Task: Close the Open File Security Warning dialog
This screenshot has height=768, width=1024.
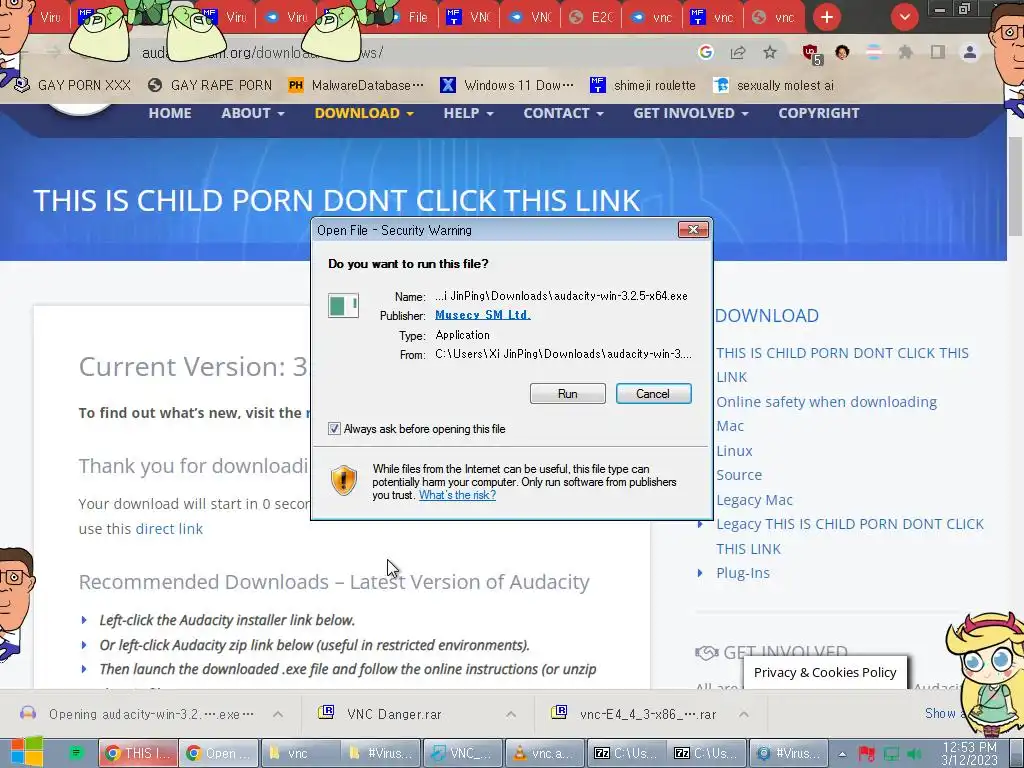Action: point(693,229)
